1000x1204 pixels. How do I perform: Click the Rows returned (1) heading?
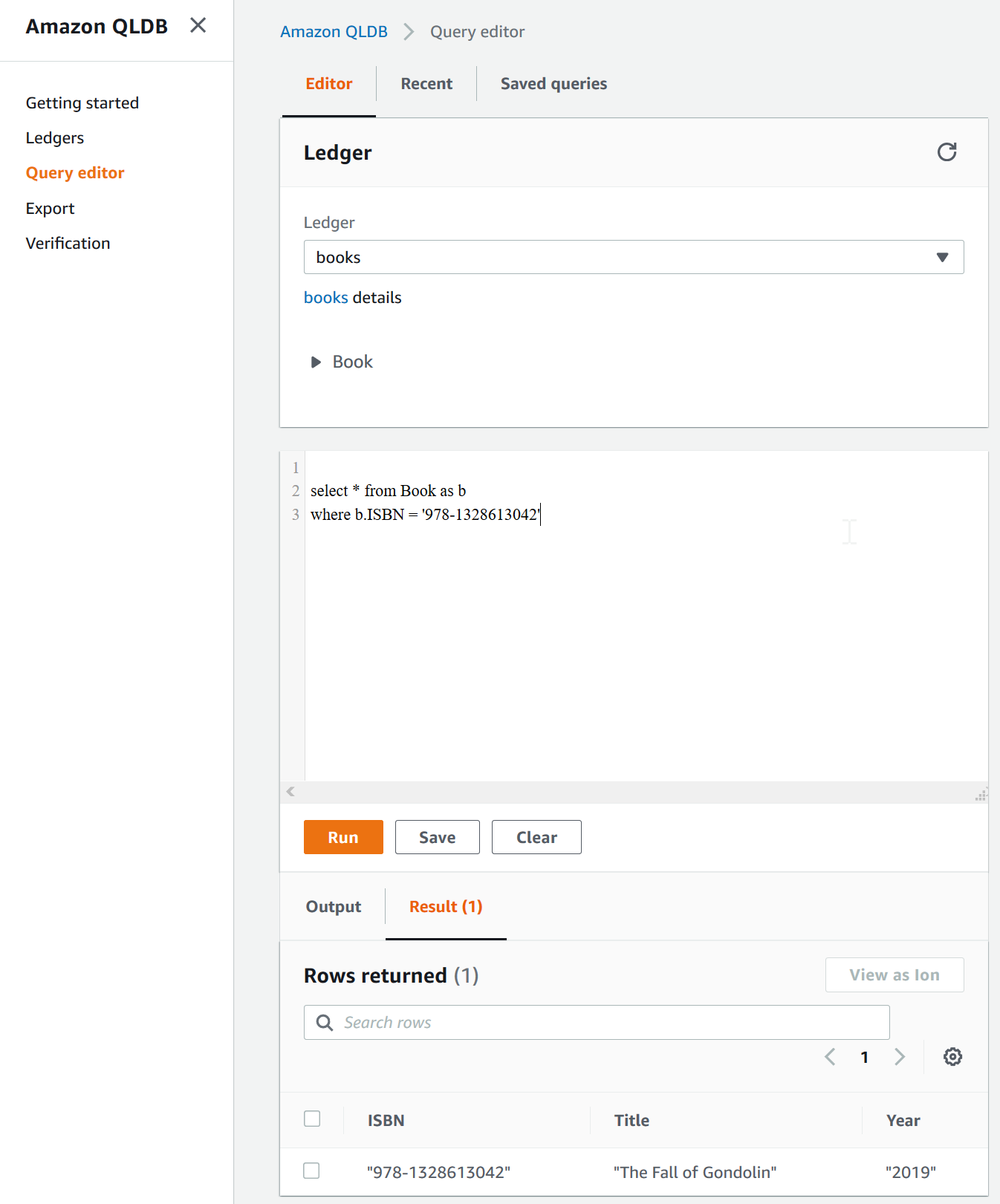(x=392, y=975)
